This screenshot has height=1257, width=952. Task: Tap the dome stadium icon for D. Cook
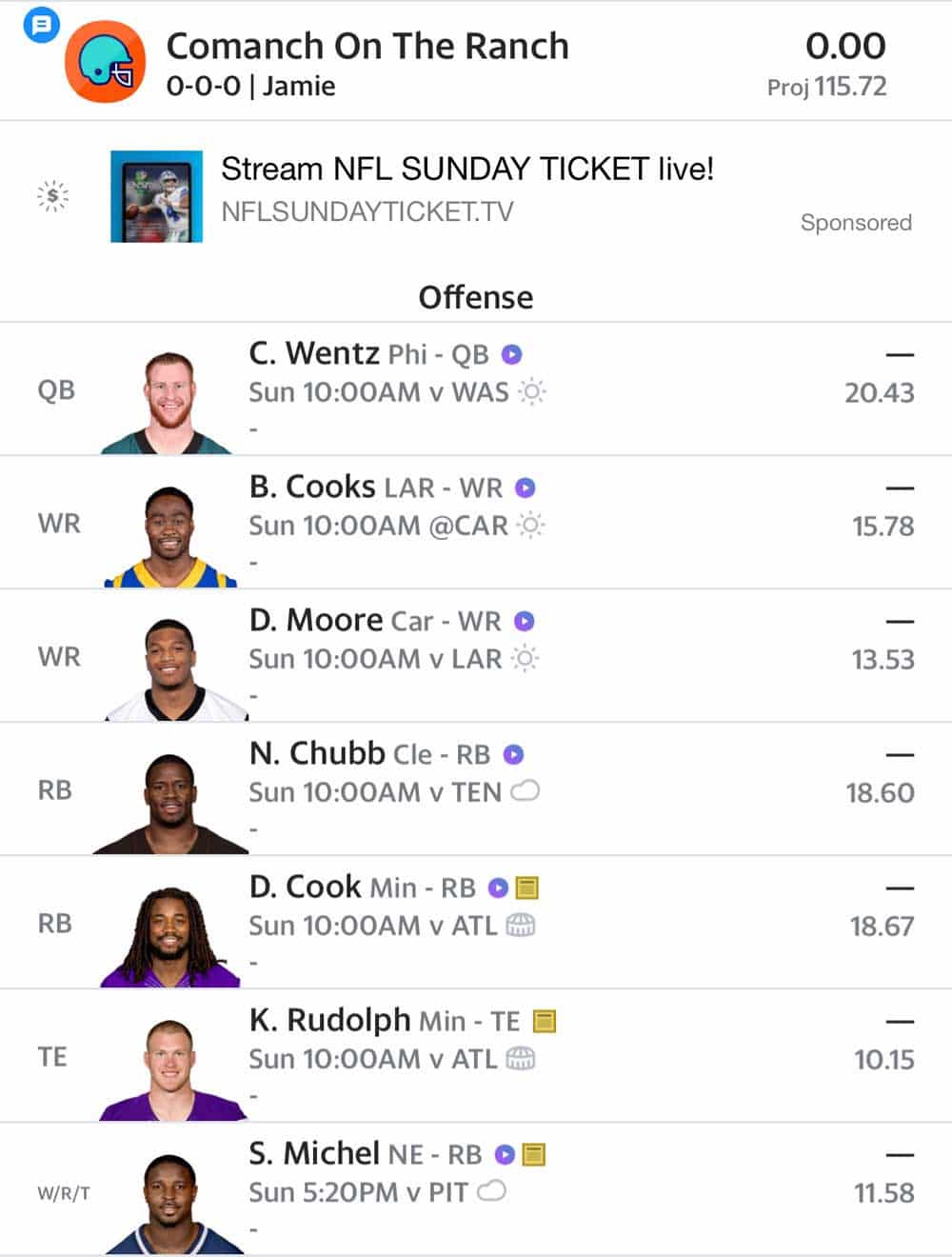point(520,925)
